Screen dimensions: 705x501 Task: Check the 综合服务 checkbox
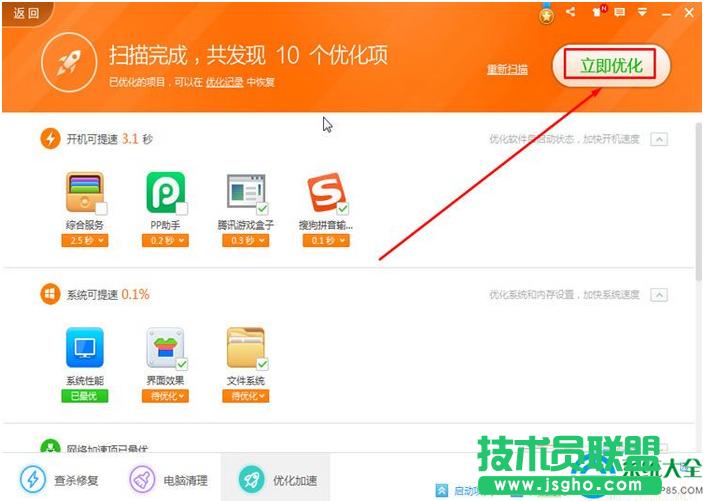(101, 208)
